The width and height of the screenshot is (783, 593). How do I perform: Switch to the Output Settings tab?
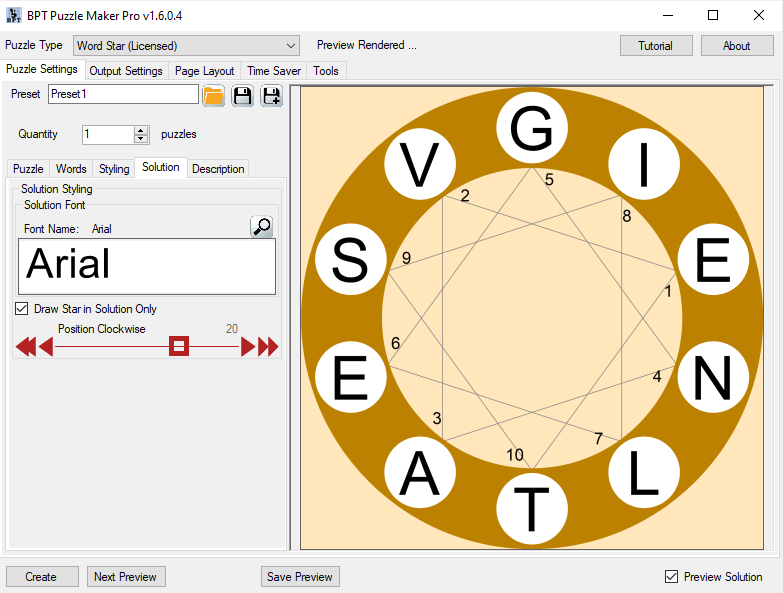(x=126, y=71)
